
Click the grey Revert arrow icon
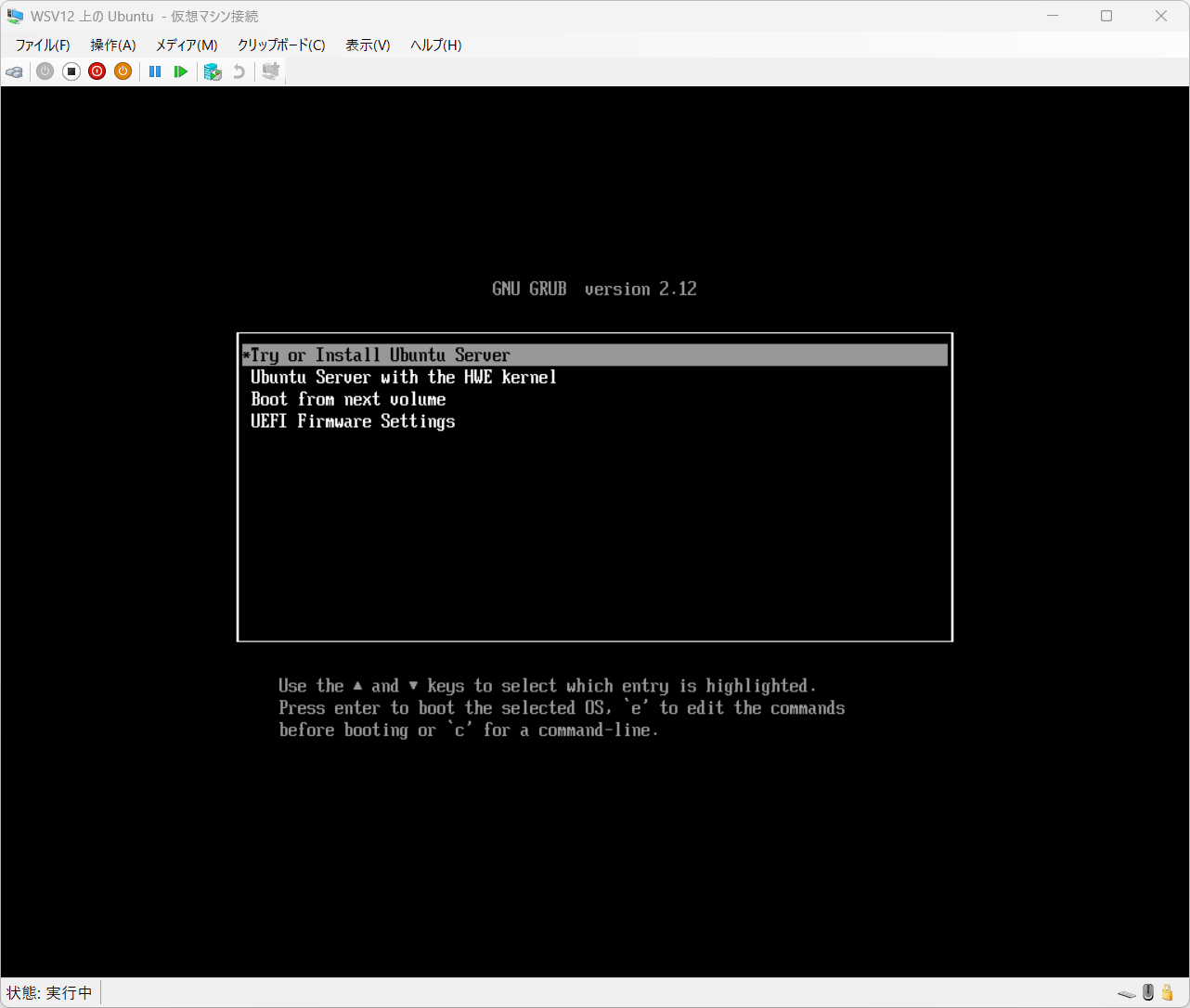tap(239, 71)
